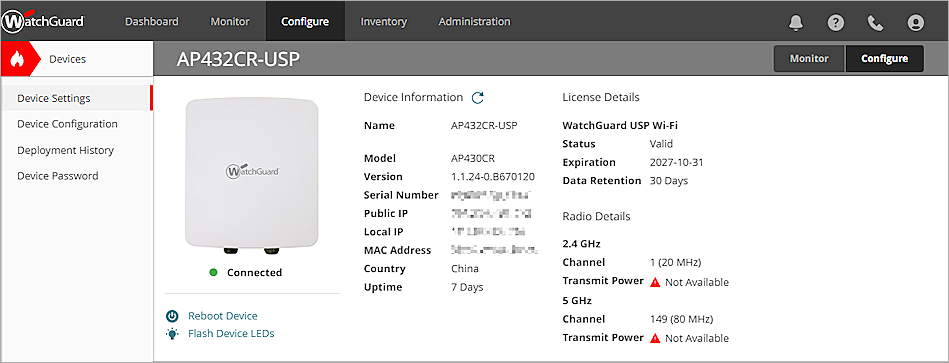Click the Radio Details heading

(596, 217)
